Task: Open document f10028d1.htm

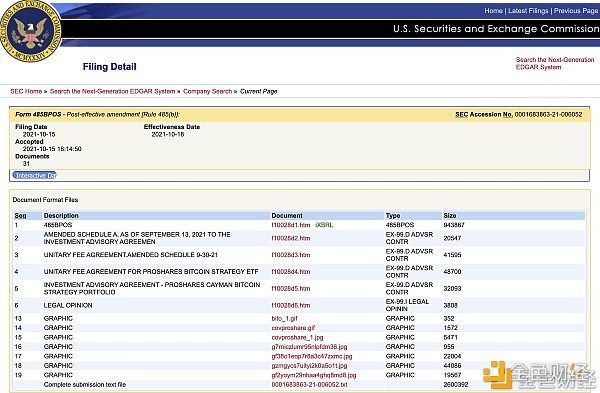Action: point(290,225)
